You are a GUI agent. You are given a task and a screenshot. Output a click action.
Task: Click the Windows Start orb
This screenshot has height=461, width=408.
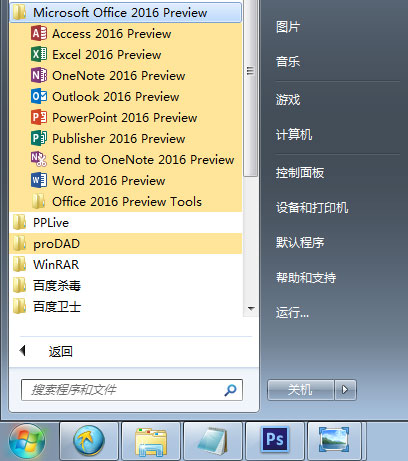click(27, 442)
